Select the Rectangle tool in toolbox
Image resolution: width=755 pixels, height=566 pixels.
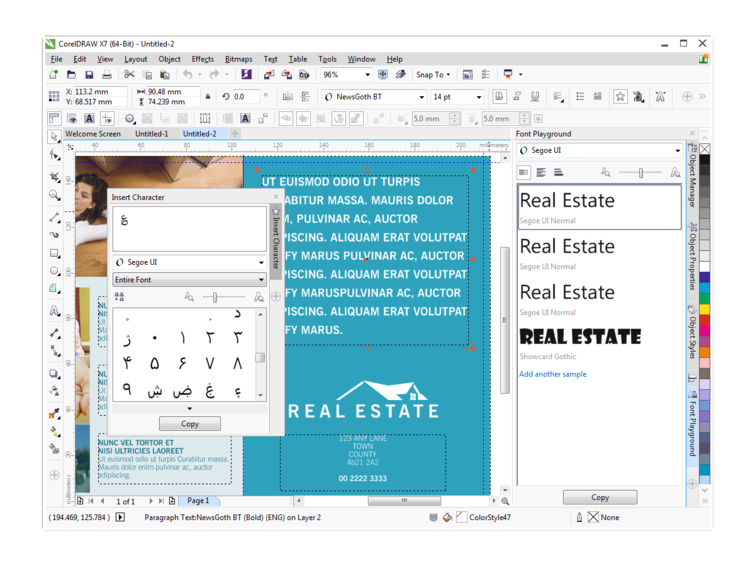54,253
